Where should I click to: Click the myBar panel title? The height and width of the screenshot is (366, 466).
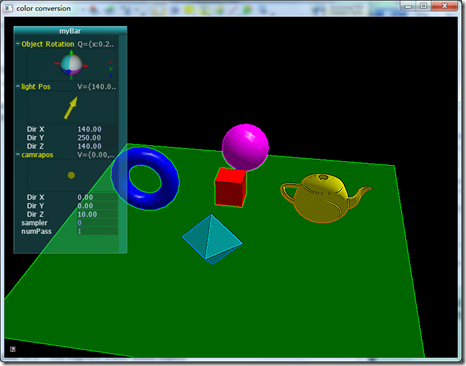[70, 31]
